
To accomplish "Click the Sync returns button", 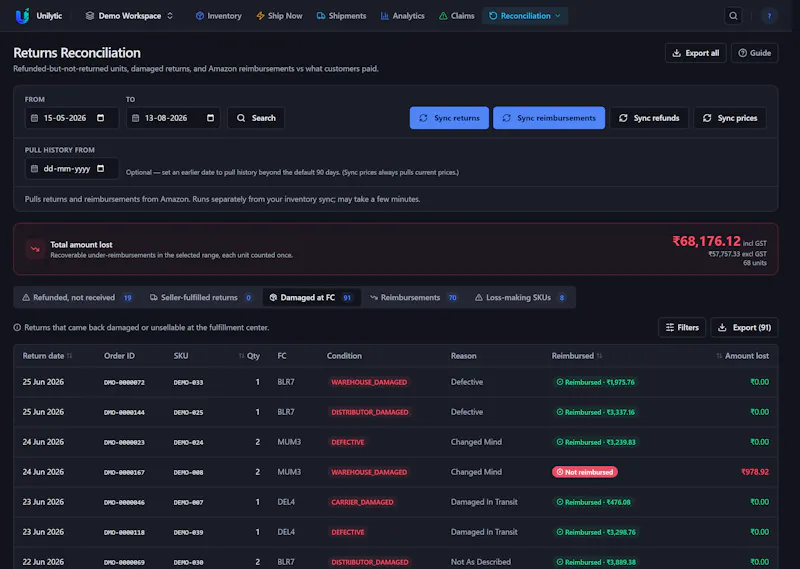I will coord(449,118).
